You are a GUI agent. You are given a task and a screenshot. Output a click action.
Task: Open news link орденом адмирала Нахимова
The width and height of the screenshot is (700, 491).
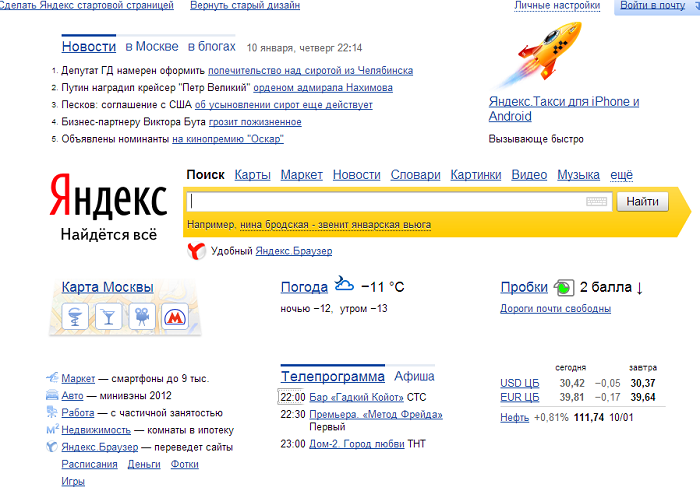point(323,87)
